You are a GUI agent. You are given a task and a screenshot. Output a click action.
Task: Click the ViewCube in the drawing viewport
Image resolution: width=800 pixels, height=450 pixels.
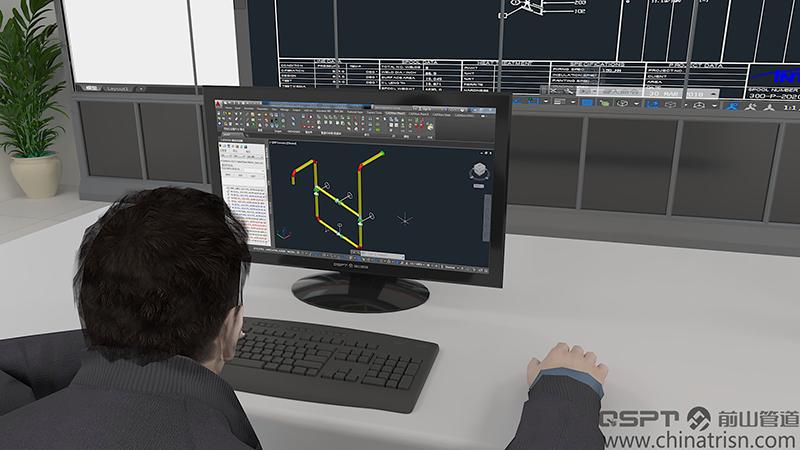[481, 171]
